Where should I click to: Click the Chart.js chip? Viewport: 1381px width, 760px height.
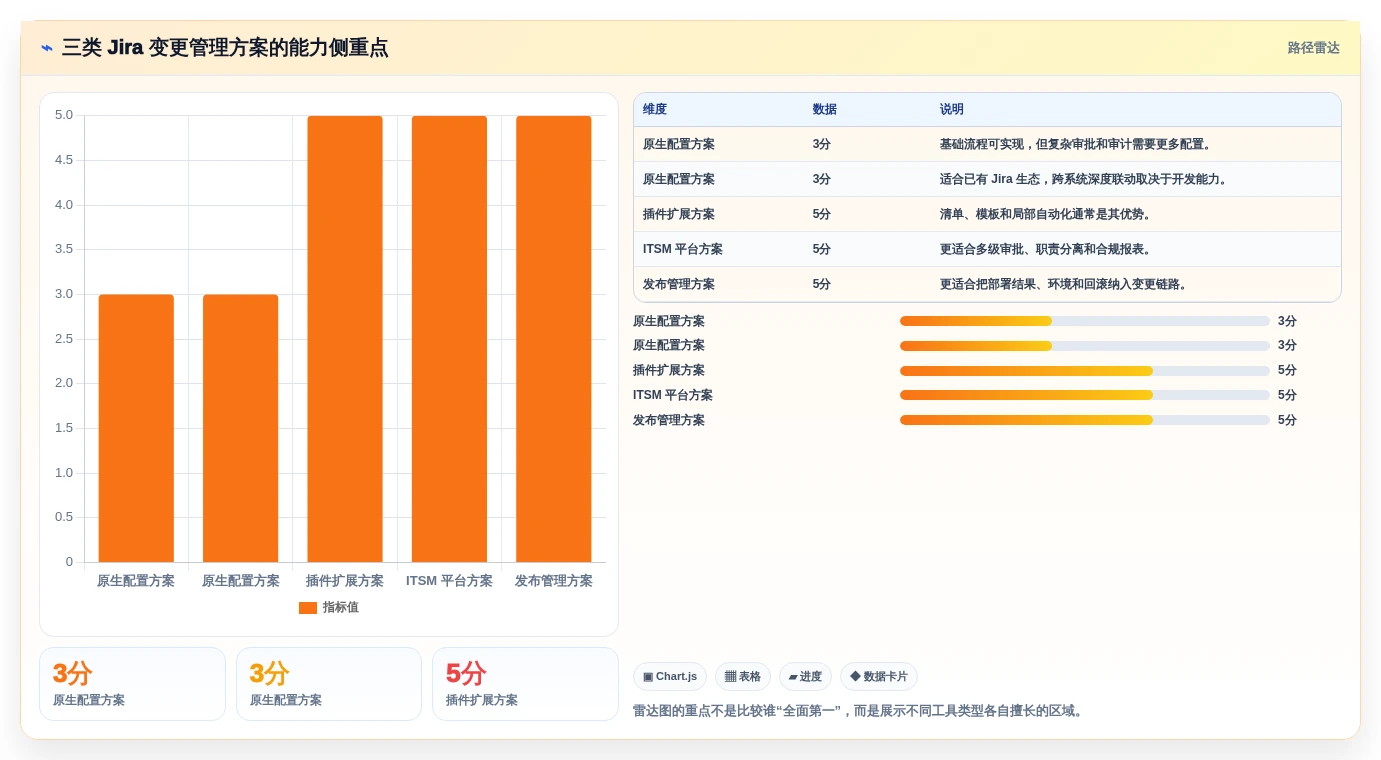670,677
